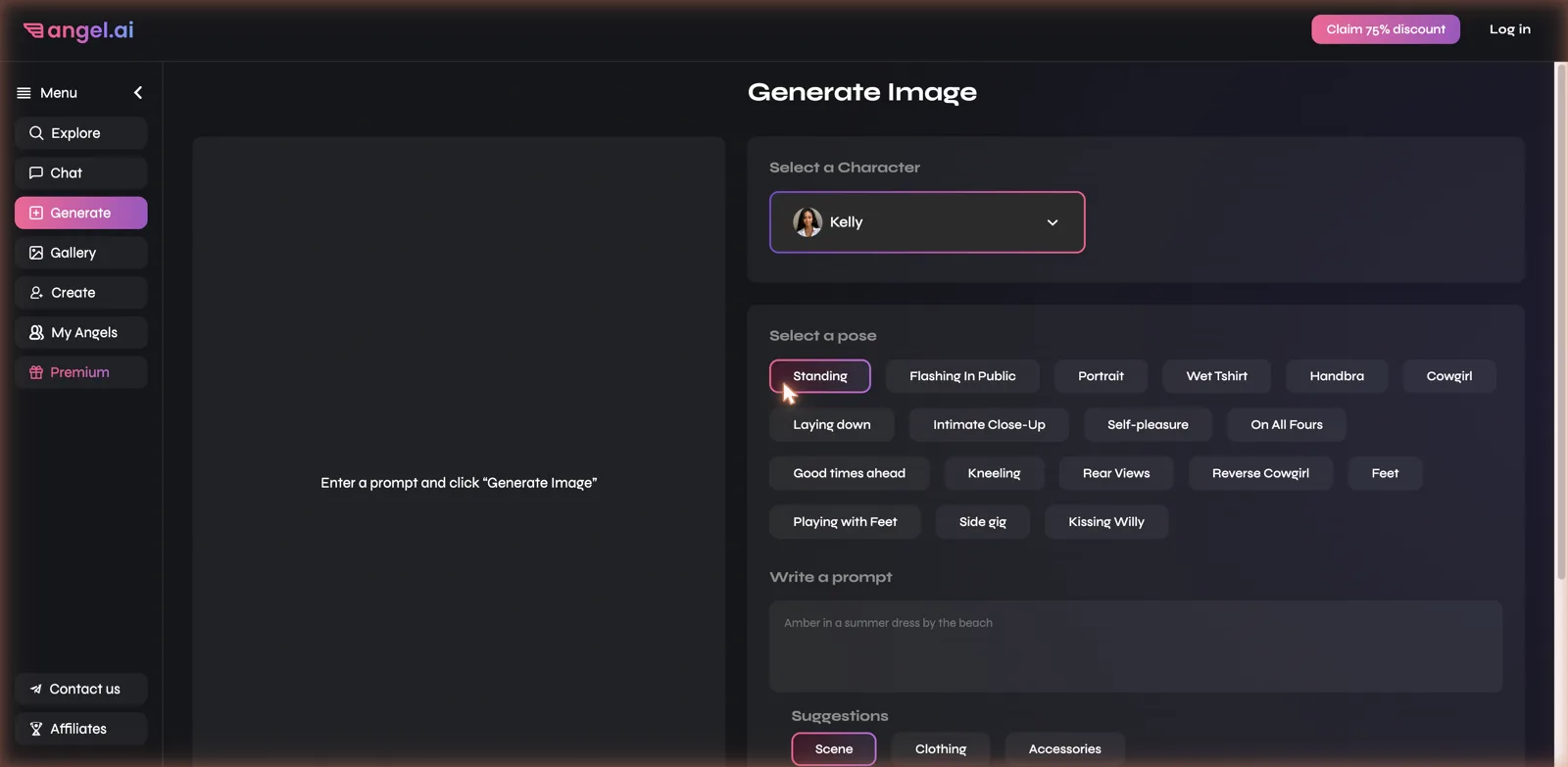This screenshot has height=767, width=1568.
Task: Open the Affiliates link
Action: 81,729
